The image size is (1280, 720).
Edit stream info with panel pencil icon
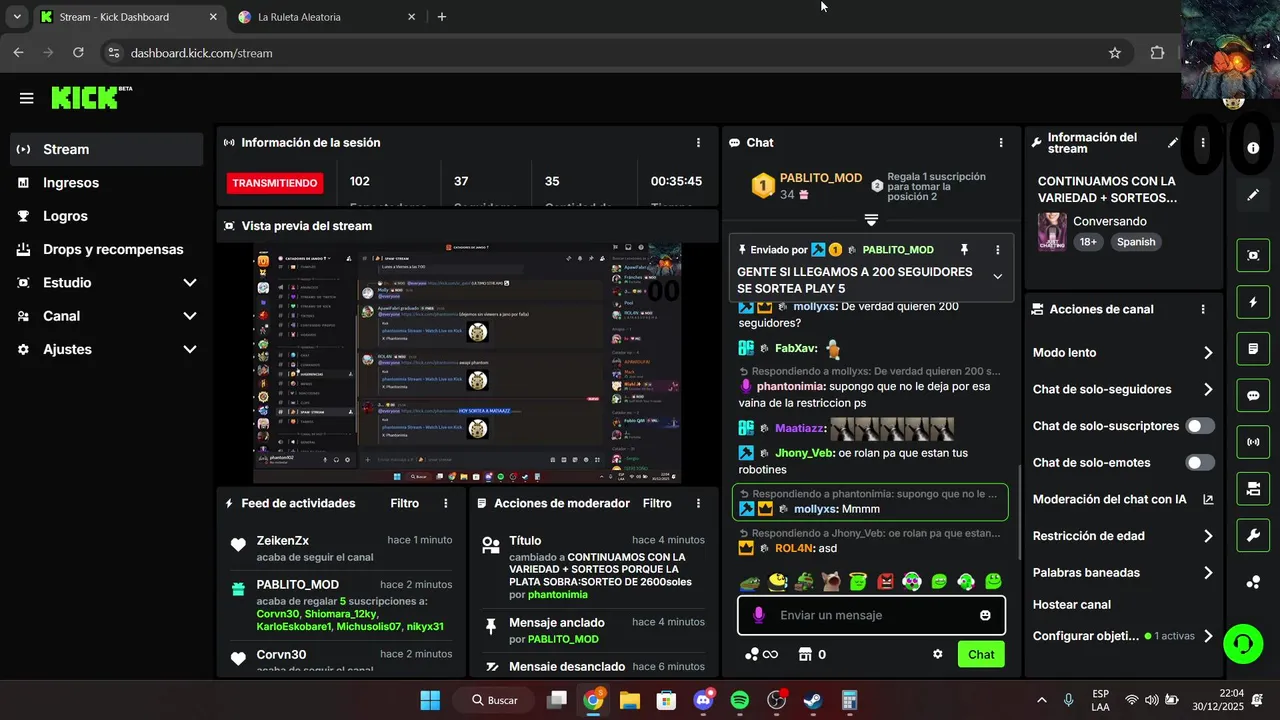coord(1173,143)
